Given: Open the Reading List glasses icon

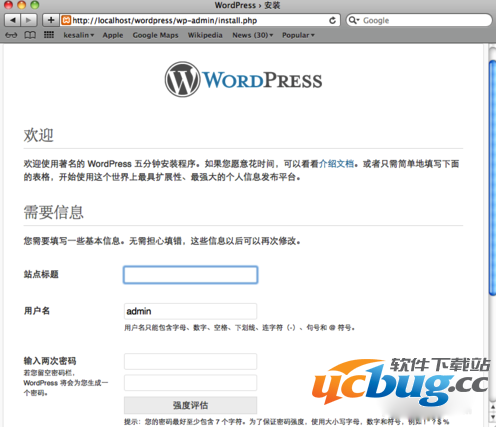Looking at the screenshot, I should tap(11, 35).
